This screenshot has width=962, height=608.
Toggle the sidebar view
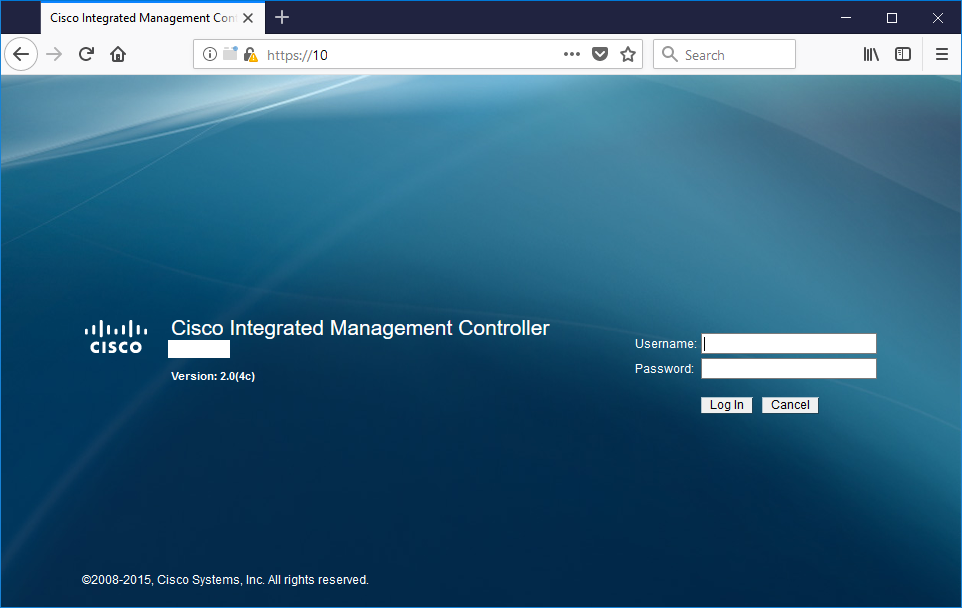point(903,55)
